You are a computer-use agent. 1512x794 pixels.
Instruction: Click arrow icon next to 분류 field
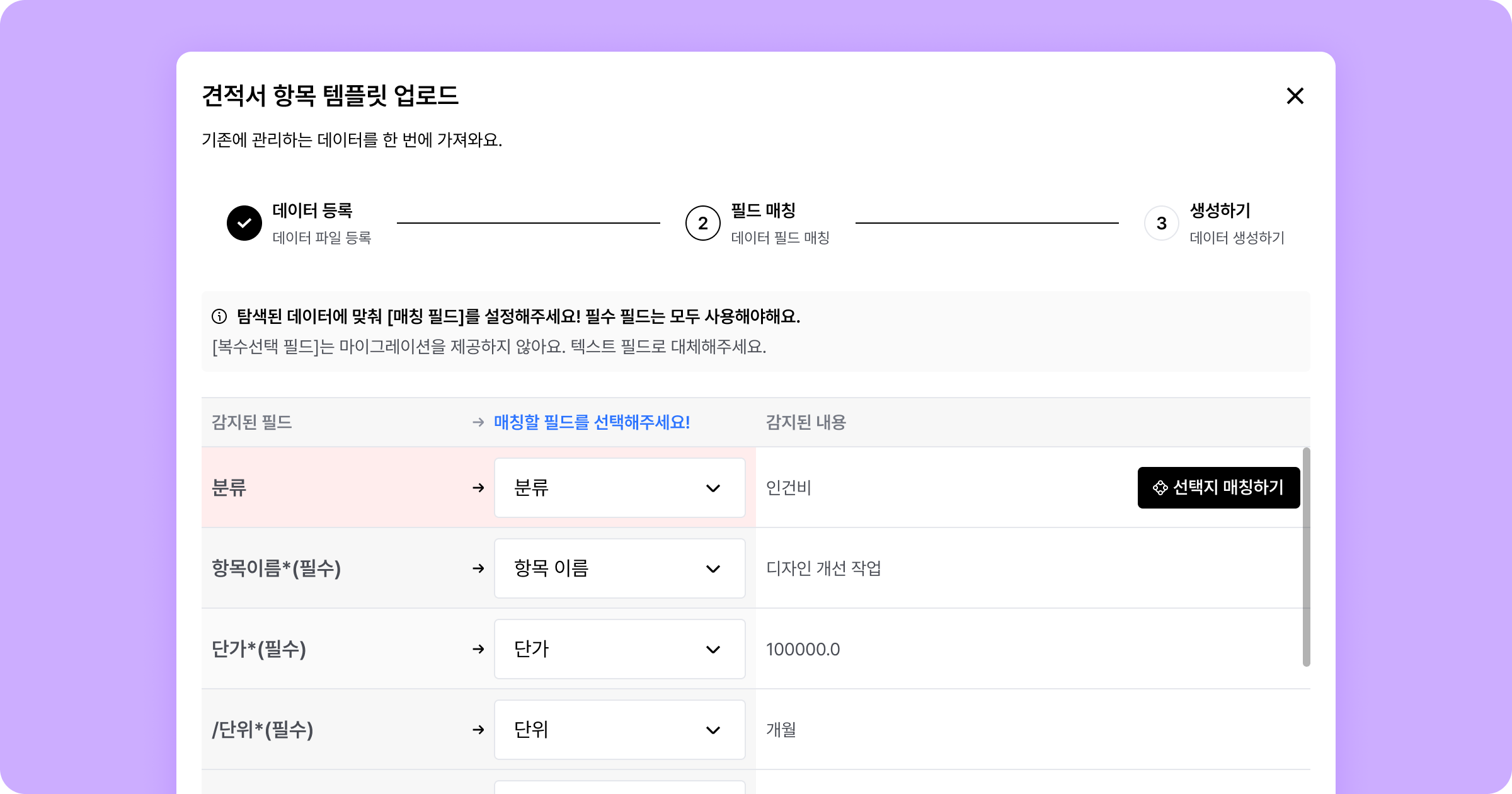coord(478,488)
